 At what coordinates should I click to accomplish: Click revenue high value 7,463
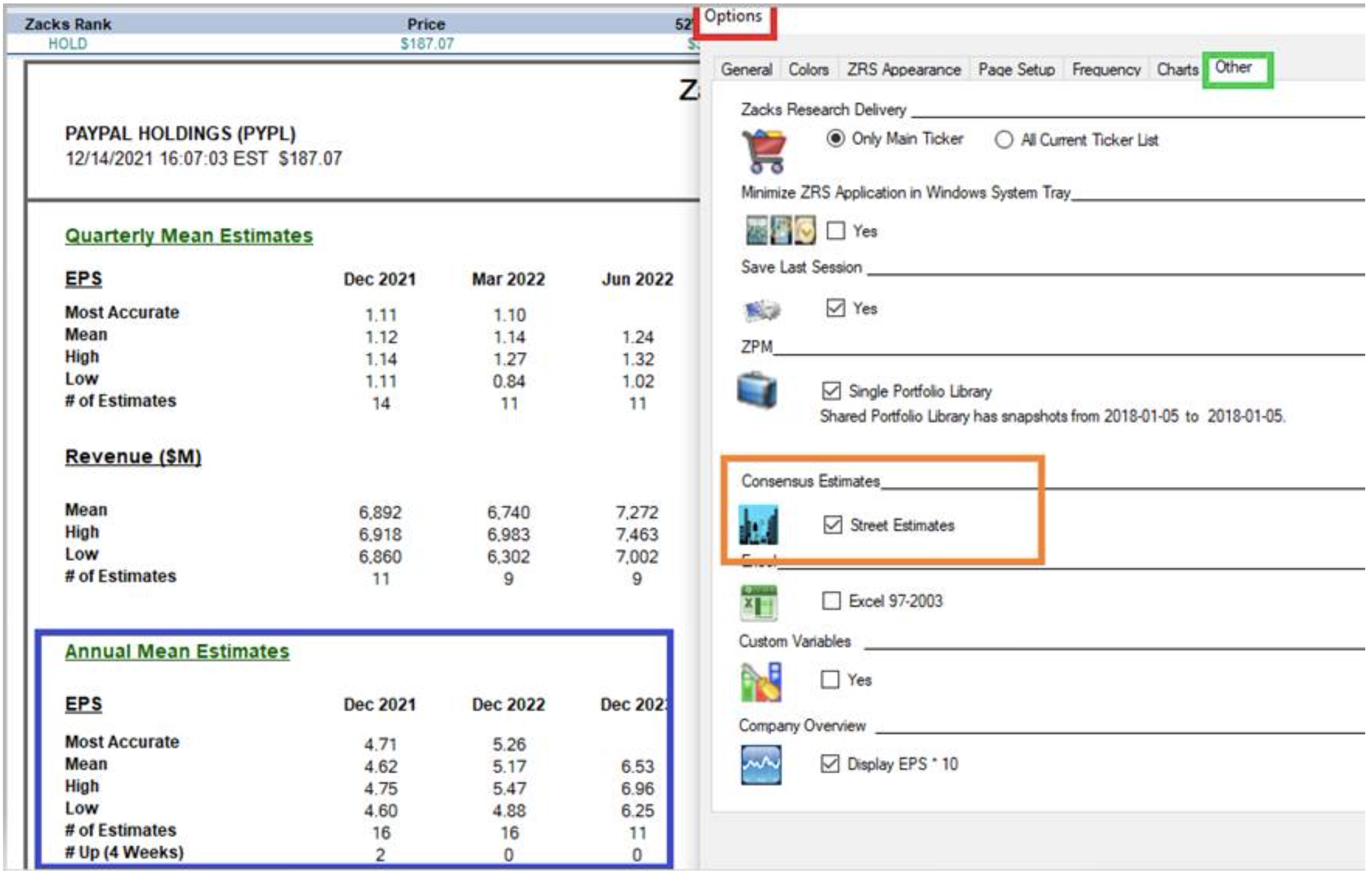click(x=637, y=535)
